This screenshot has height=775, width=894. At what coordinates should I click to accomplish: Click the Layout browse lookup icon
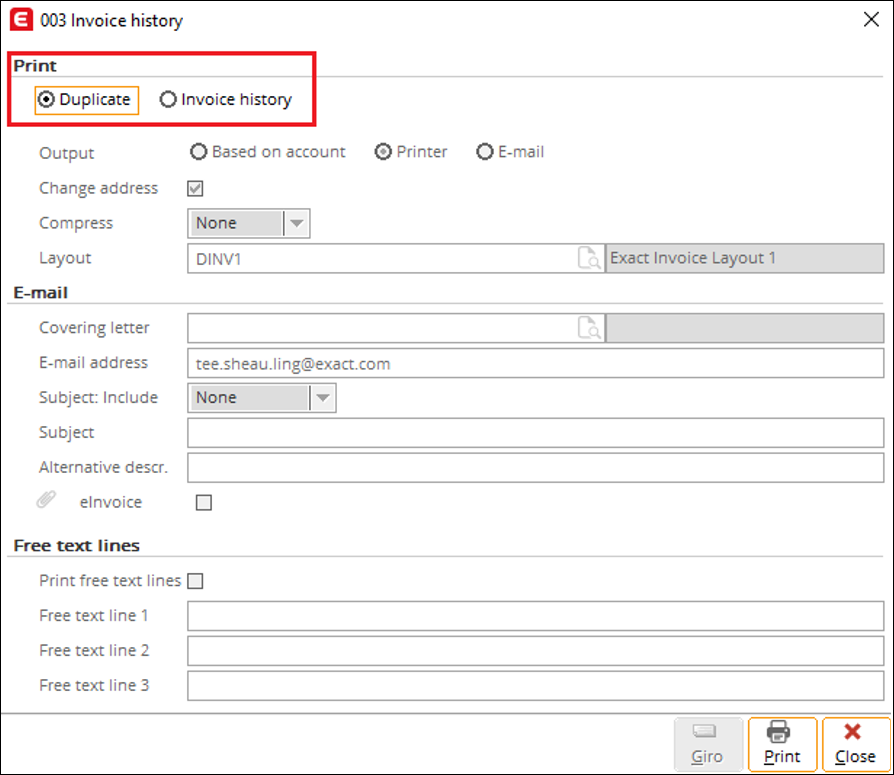click(x=589, y=258)
